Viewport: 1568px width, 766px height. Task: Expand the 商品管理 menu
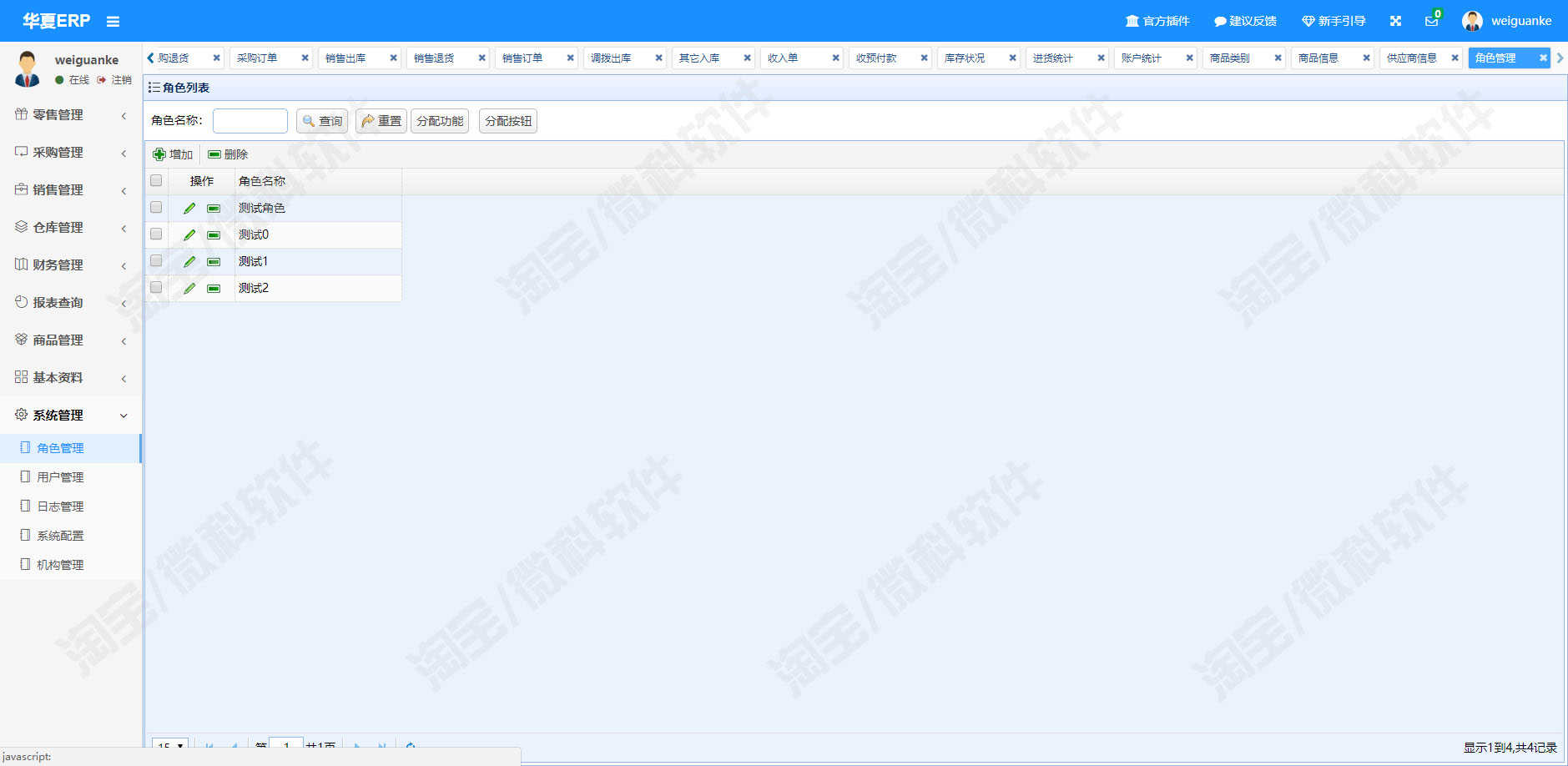click(71, 340)
